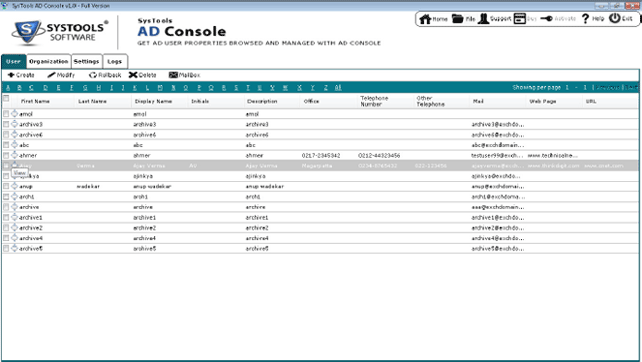Click mail abc@exchdomain cell
The height and width of the screenshot is (362, 642).
click(x=497, y=145)
